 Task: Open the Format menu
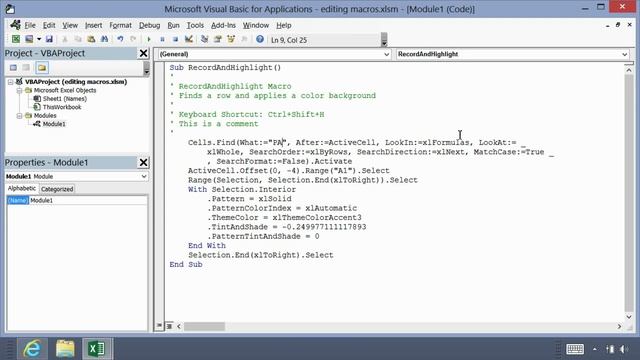120,25
